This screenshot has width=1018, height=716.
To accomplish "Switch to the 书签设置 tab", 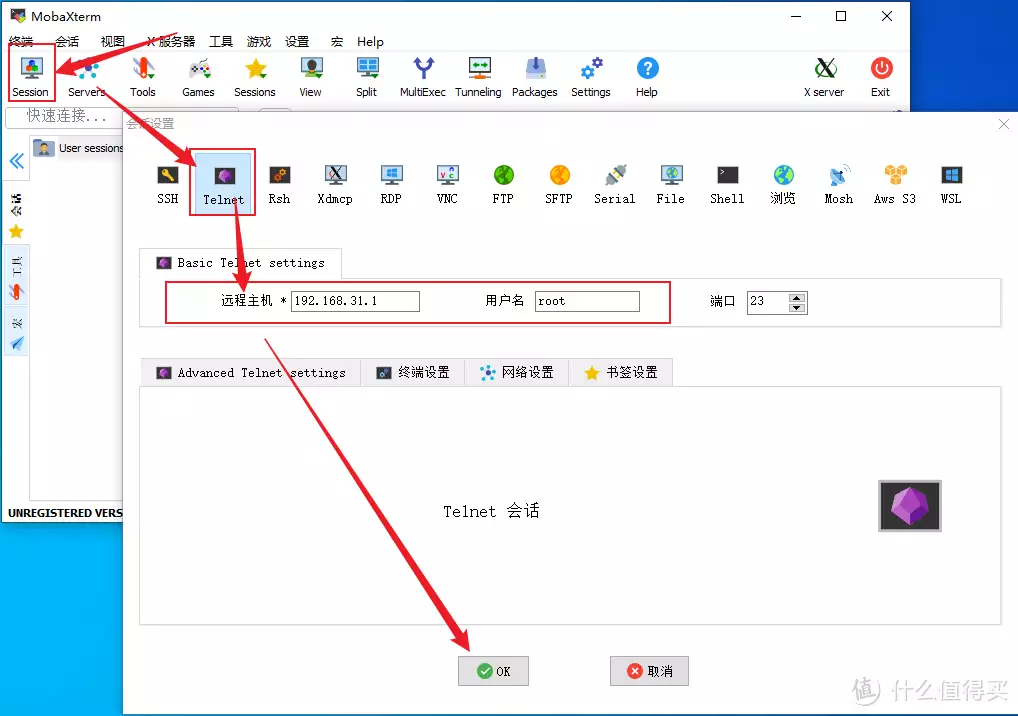I will pos(621,373).
